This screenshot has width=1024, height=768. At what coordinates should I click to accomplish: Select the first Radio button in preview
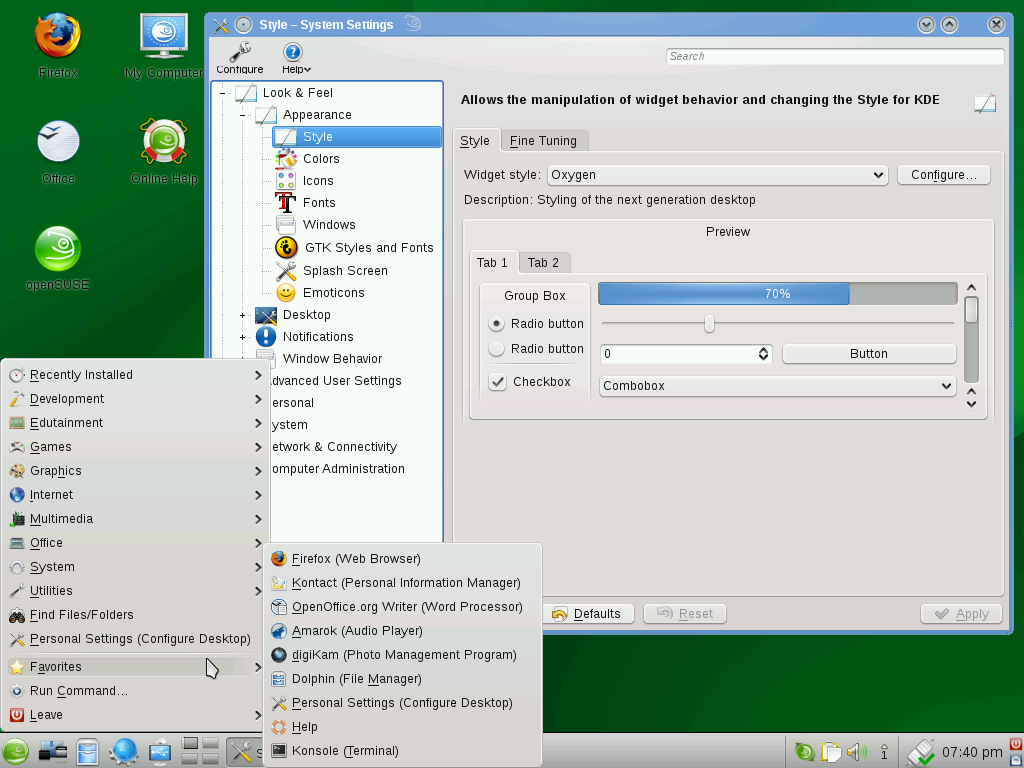[x=496, y=324]
